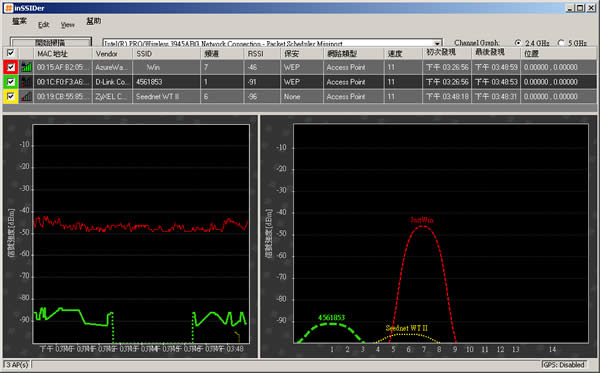Toggle the select-all checkbox in table header
The height and width of the screenshot is (373, 600).
[11, 53]
